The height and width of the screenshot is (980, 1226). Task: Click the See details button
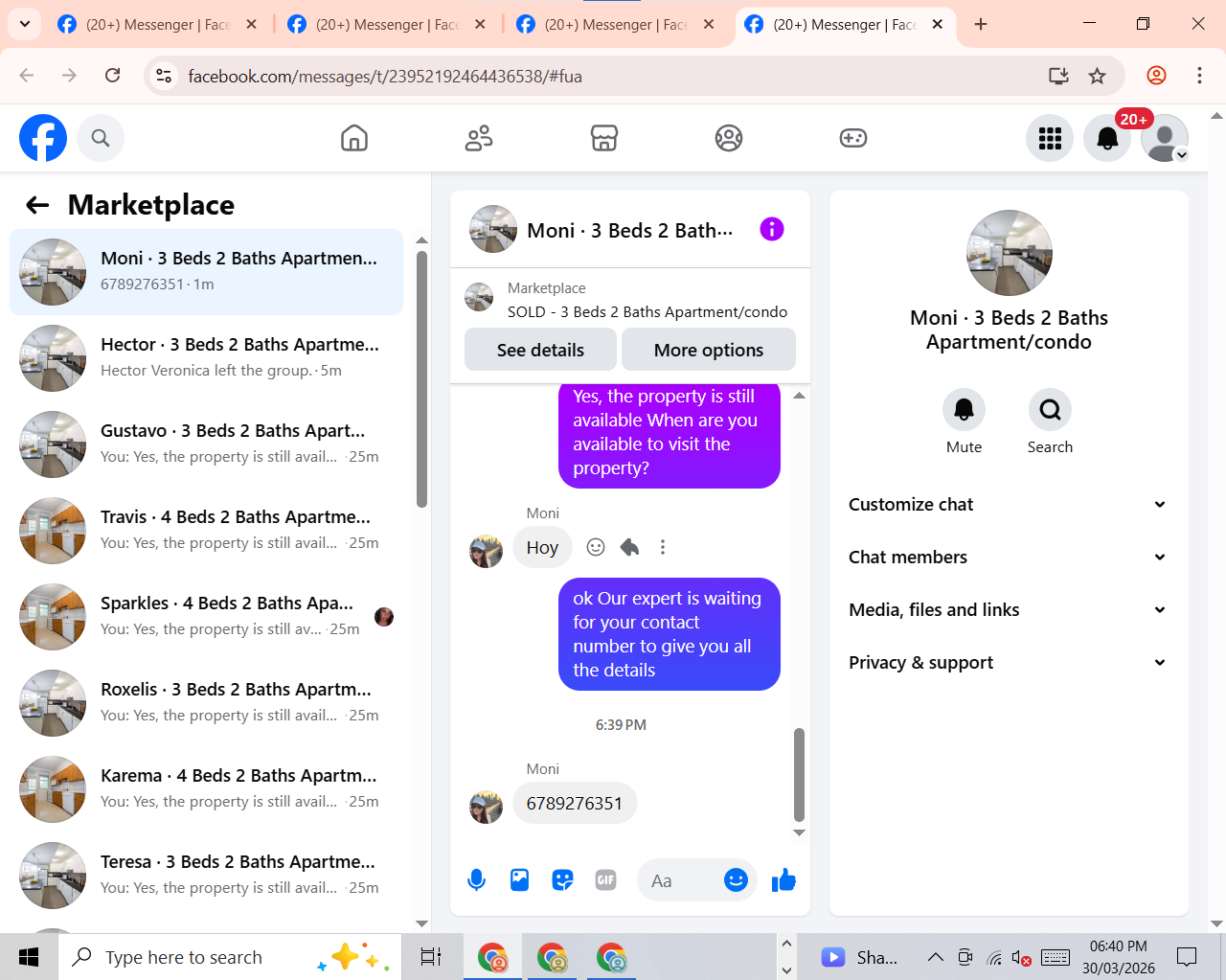pyautogui.click(x=540, y=350)
